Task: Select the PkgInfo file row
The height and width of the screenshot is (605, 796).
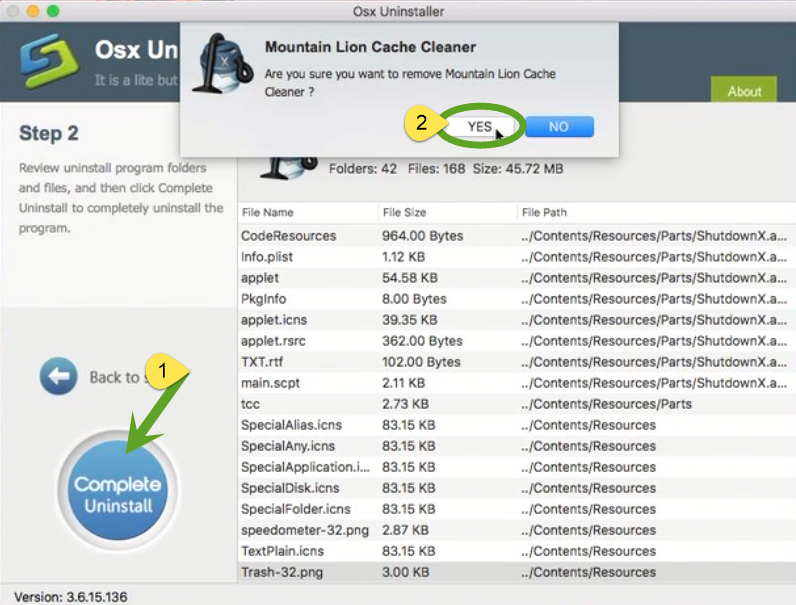Action: coord(516,299)
